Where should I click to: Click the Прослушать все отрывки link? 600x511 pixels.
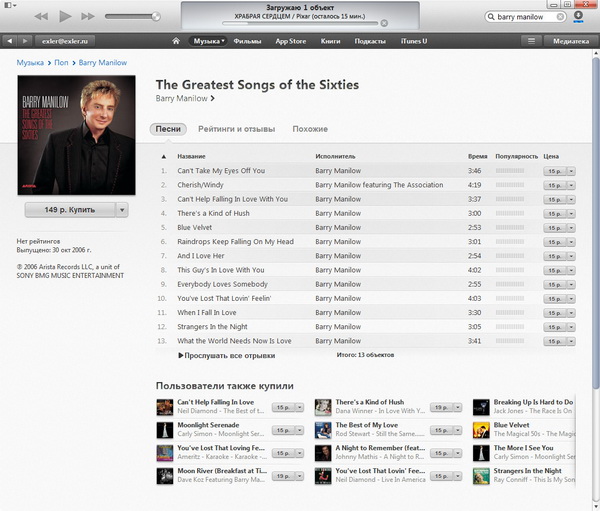227,356
